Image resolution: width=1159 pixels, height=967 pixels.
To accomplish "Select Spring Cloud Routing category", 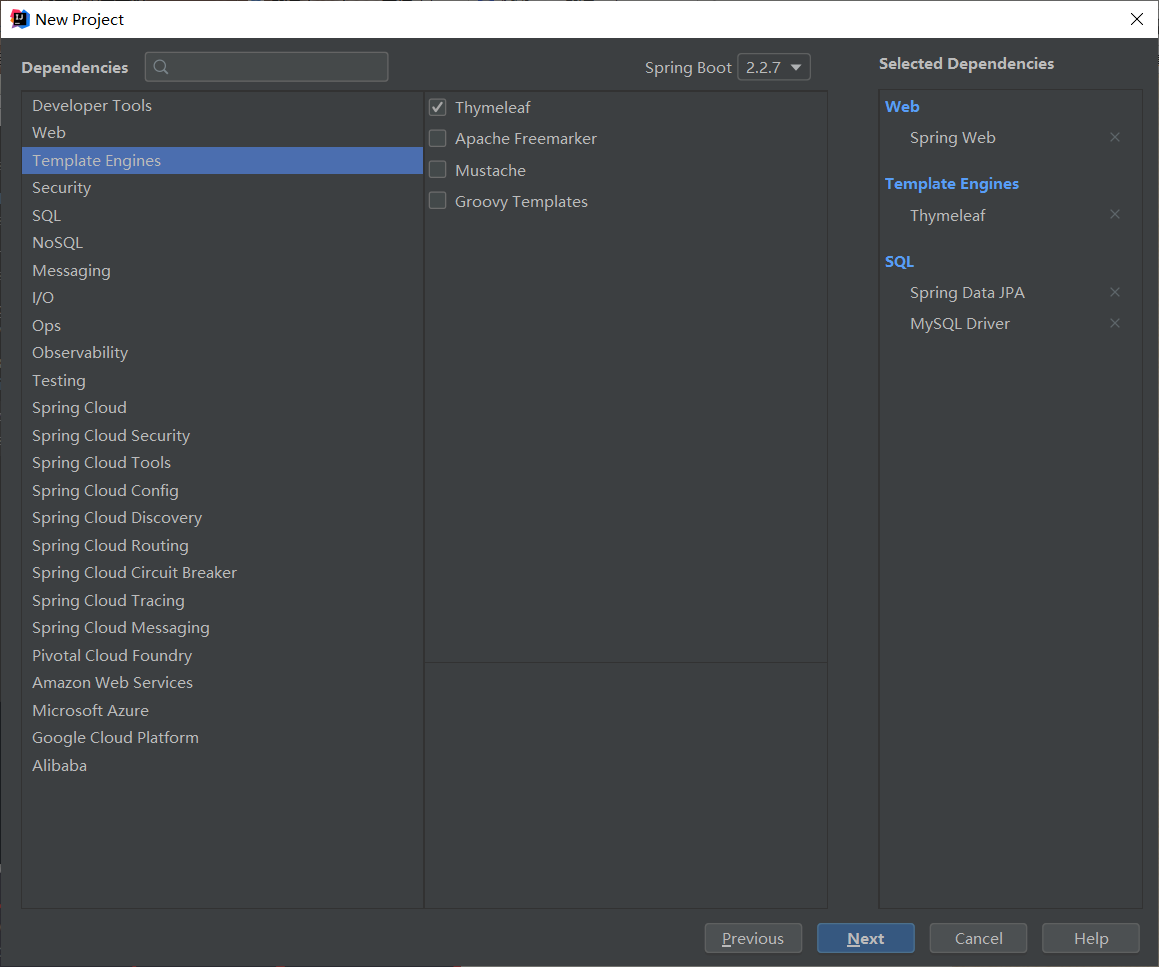I will [222, 546].
